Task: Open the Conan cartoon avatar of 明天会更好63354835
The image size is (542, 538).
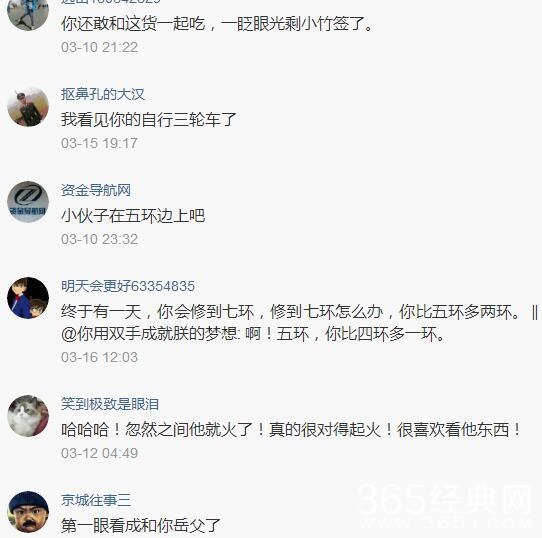Action: [x=28, y=298]
